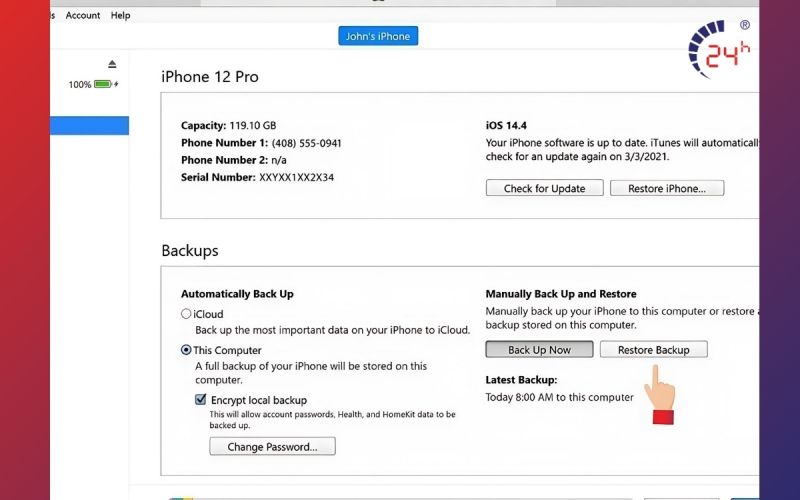Image resolution: width=800 pixels, height=500 pixels.
Task: Click the Change Password... button
Action: (x=272, y=446)
